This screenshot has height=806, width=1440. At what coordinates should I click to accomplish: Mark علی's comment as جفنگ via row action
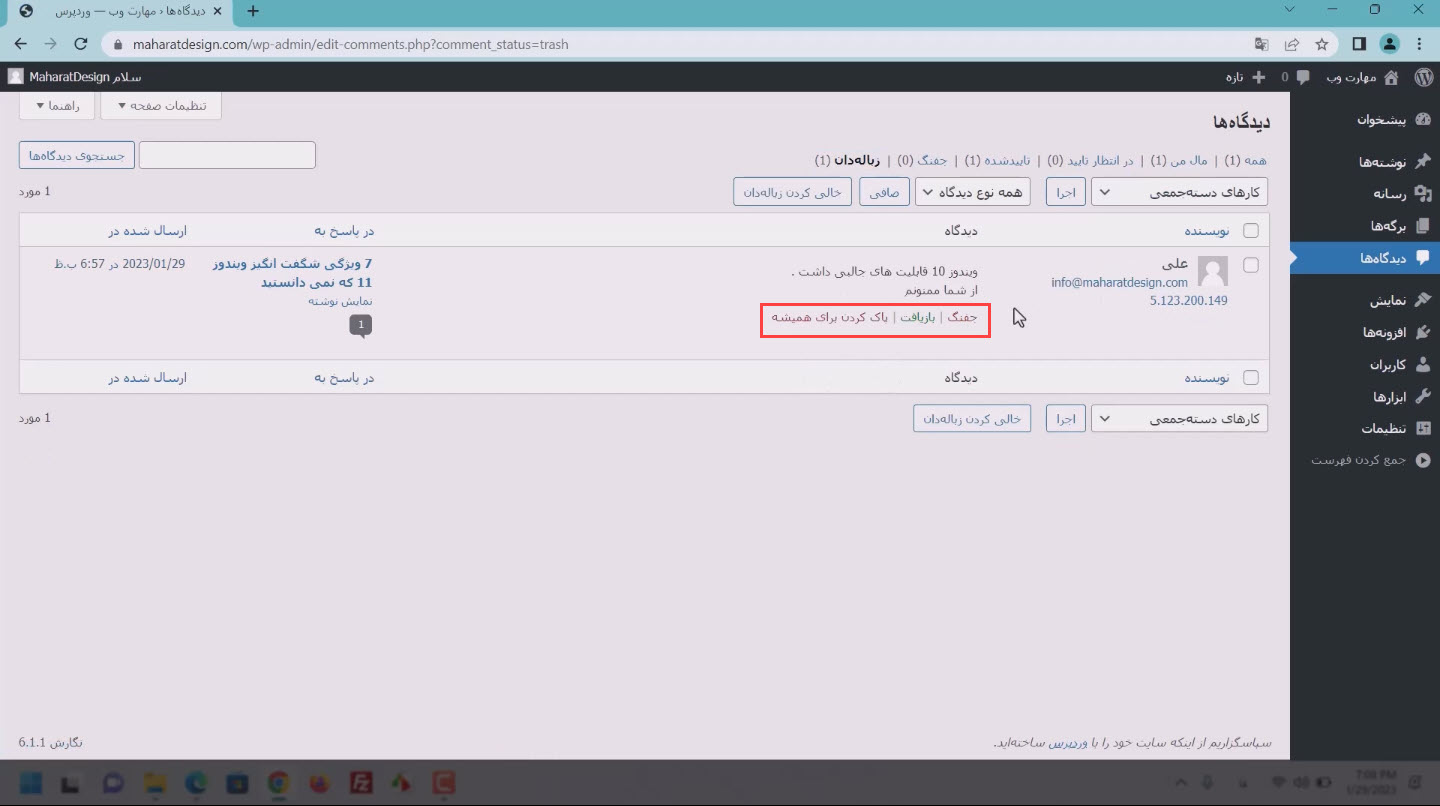(961, 317)
